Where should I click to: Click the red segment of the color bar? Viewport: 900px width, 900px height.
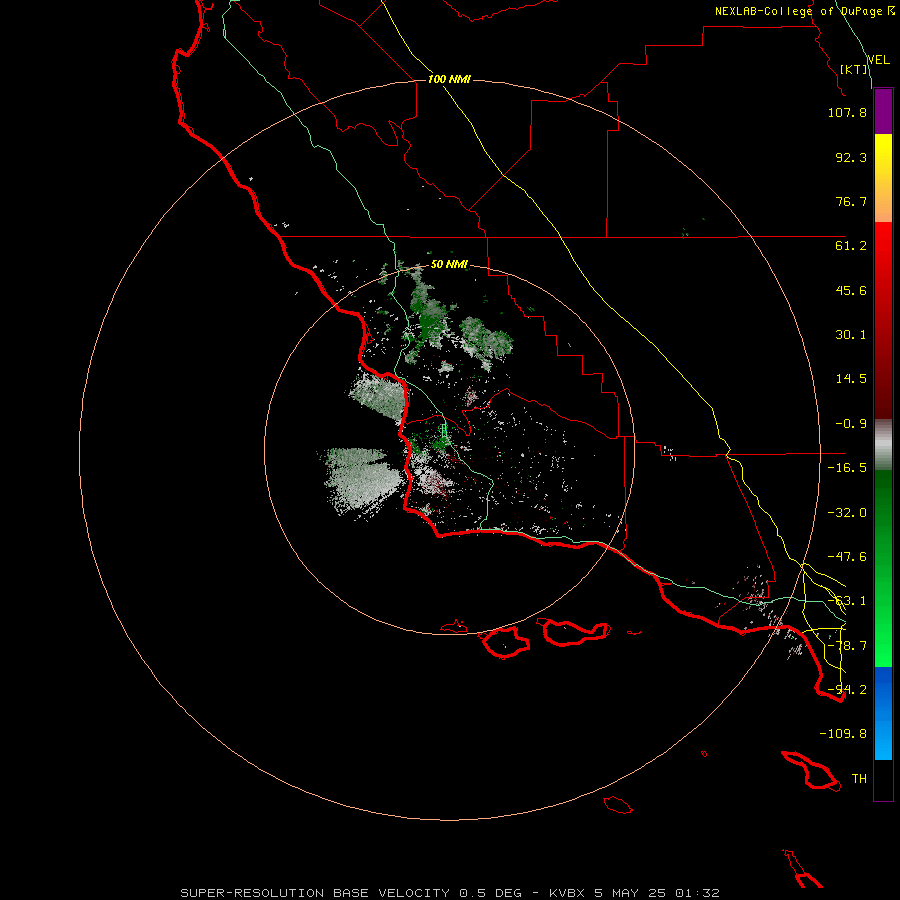pyautogui.click(x=883, y=320)
